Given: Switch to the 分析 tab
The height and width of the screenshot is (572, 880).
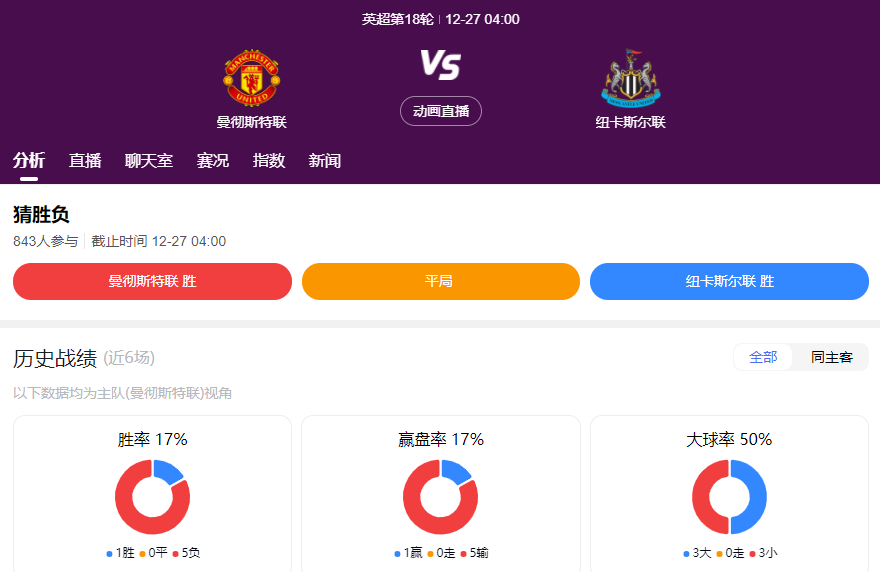Looking at the screenshot, I should (x=29, y=160).
